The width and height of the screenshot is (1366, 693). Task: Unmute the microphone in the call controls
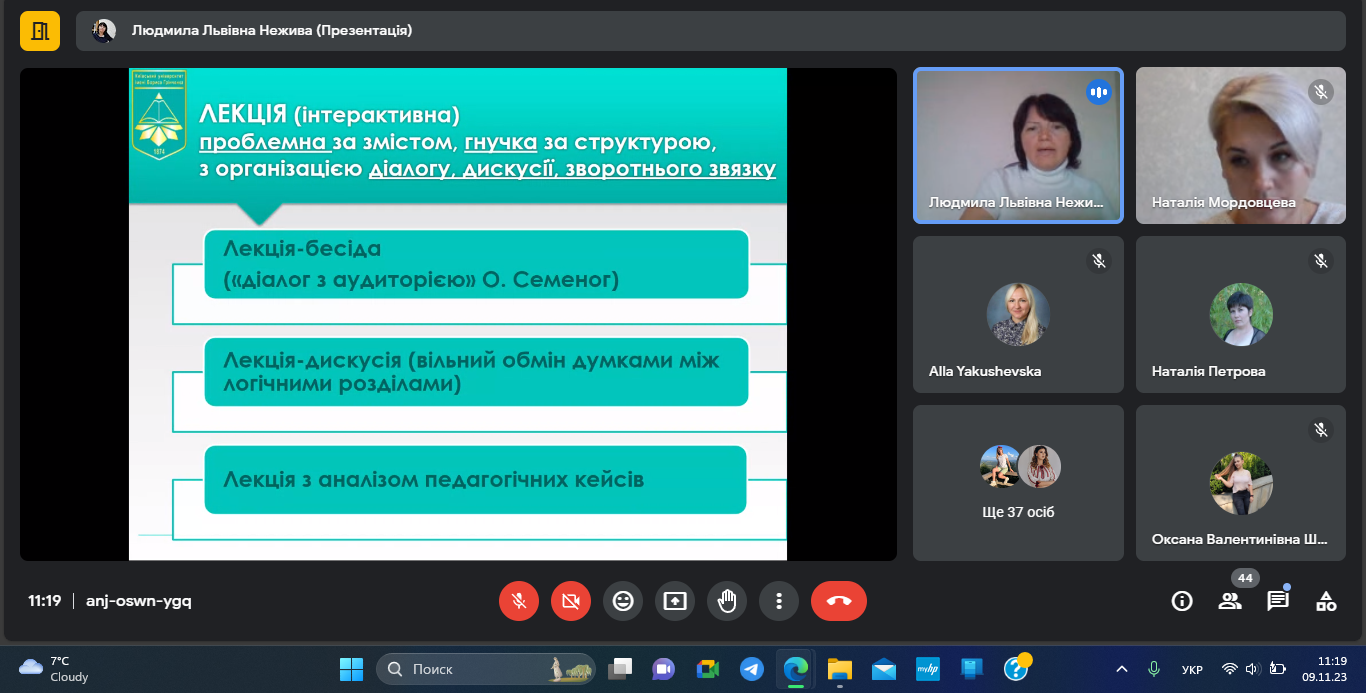pyautogui.click(x=519, y=601)
